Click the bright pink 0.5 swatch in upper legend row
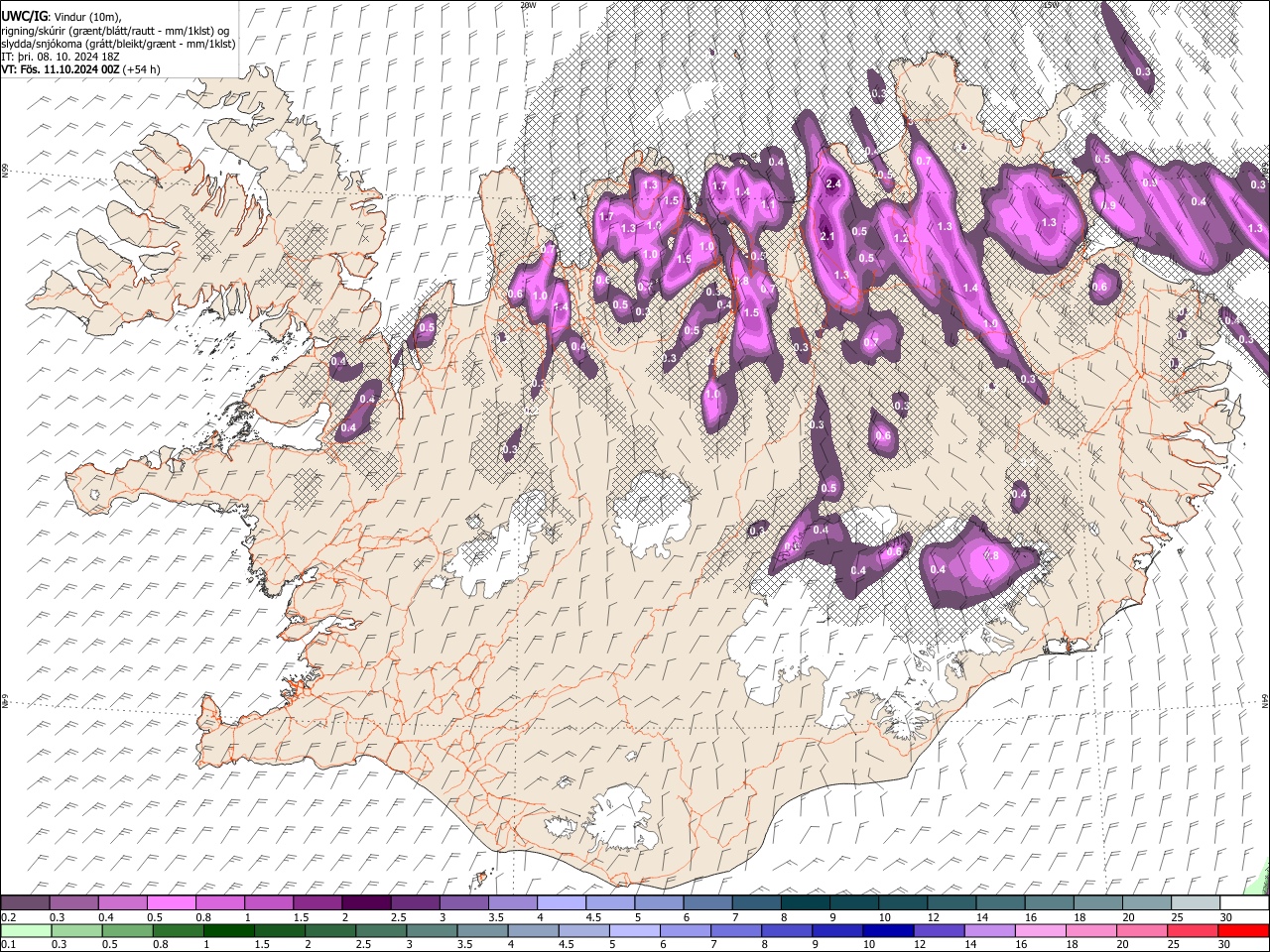This screenshot has height=952, width=1270. pyautogui.click(x=171, y=903)
